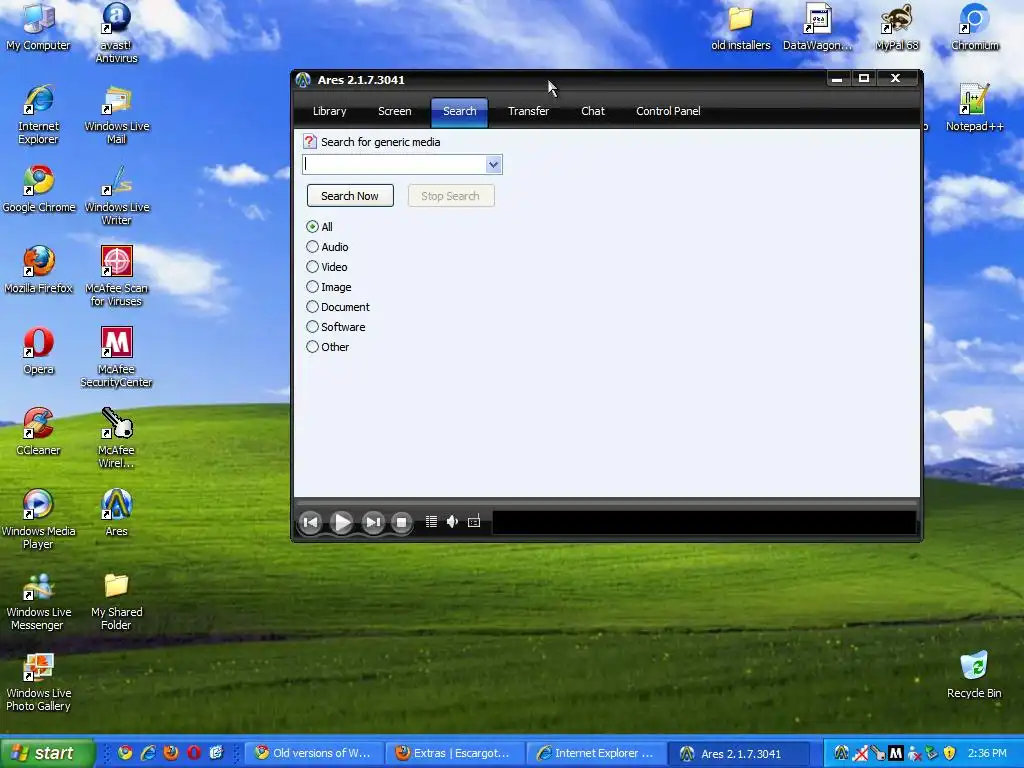Select My Shared Folder desktop icon
The image size is (1024, 768).
pos(116,600)
